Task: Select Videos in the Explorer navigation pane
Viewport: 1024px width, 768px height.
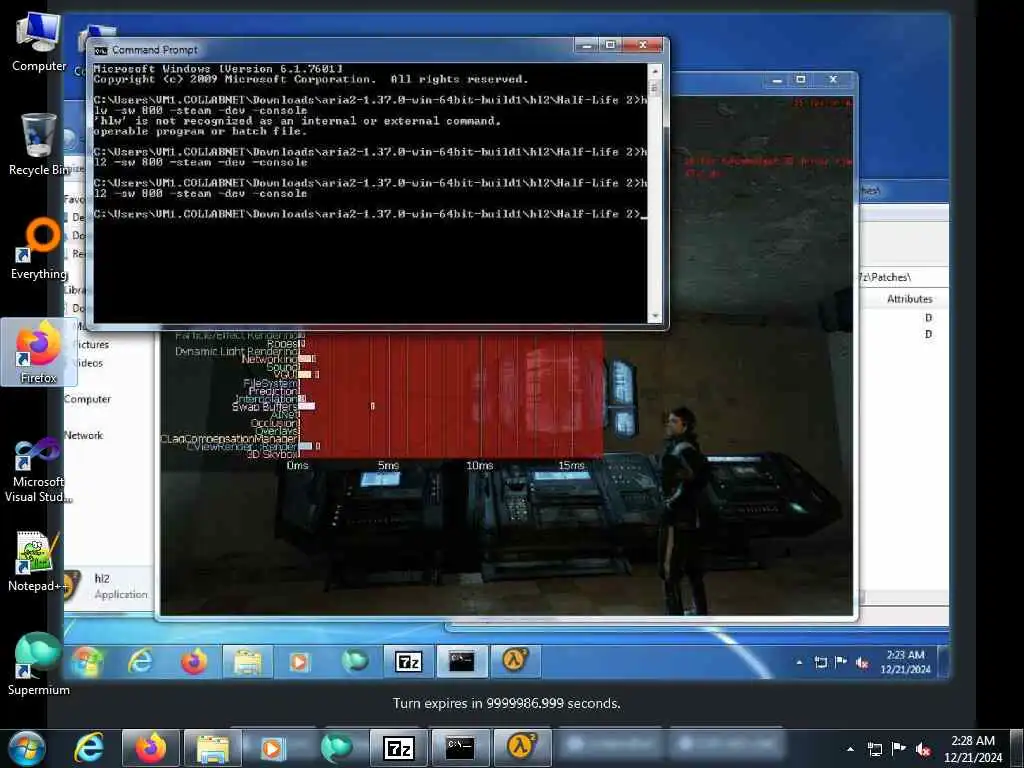Action: coord(90,363)
